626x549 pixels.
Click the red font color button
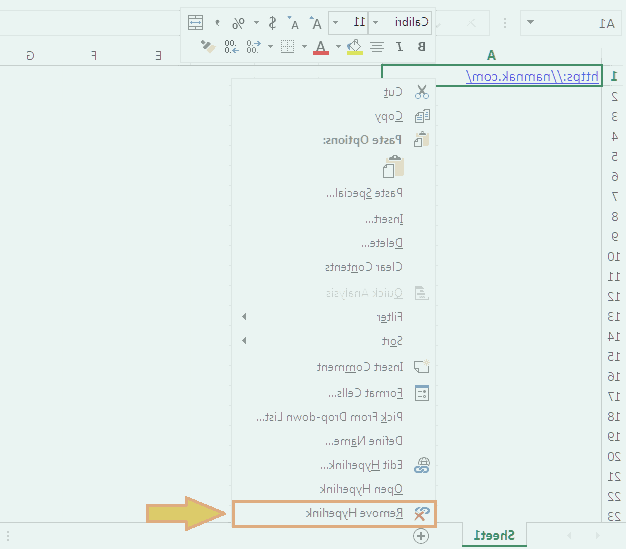tap(320, 47)
